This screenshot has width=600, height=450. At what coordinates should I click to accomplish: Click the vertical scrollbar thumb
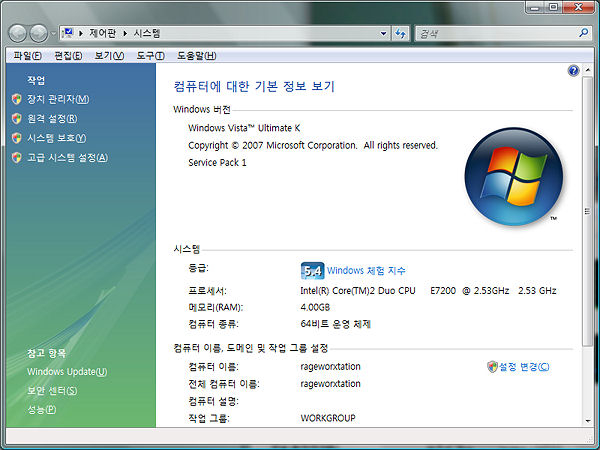point(587,211)
